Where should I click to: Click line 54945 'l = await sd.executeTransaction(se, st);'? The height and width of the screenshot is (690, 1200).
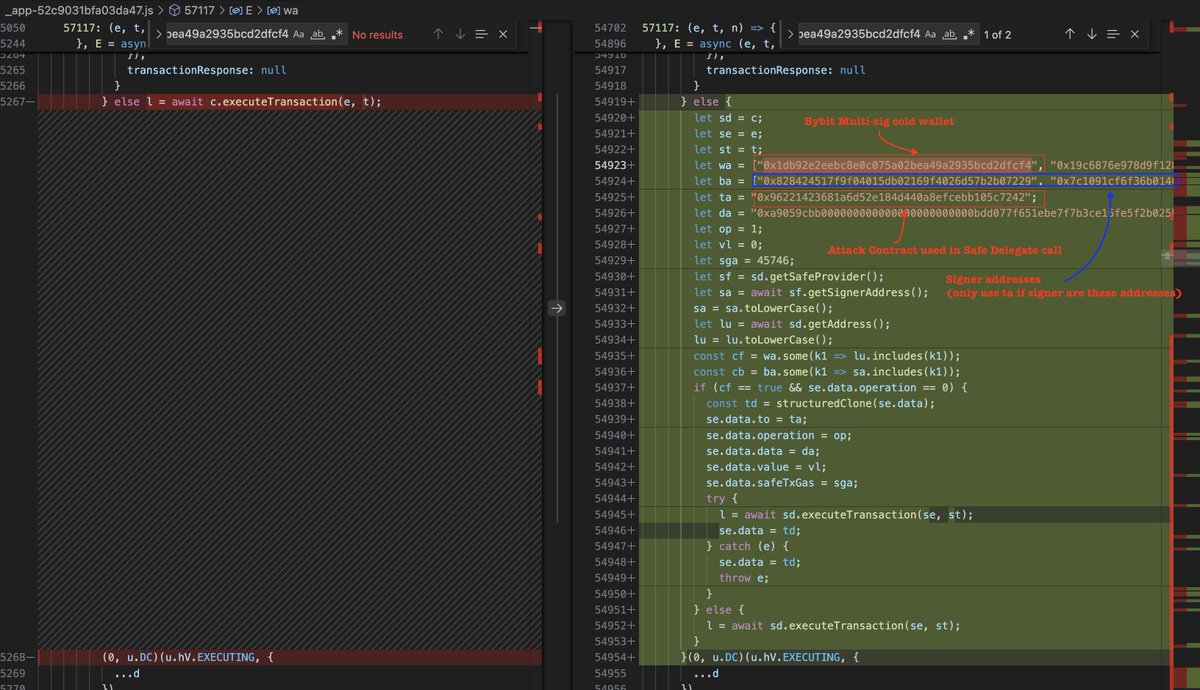(x=846, y=514)
